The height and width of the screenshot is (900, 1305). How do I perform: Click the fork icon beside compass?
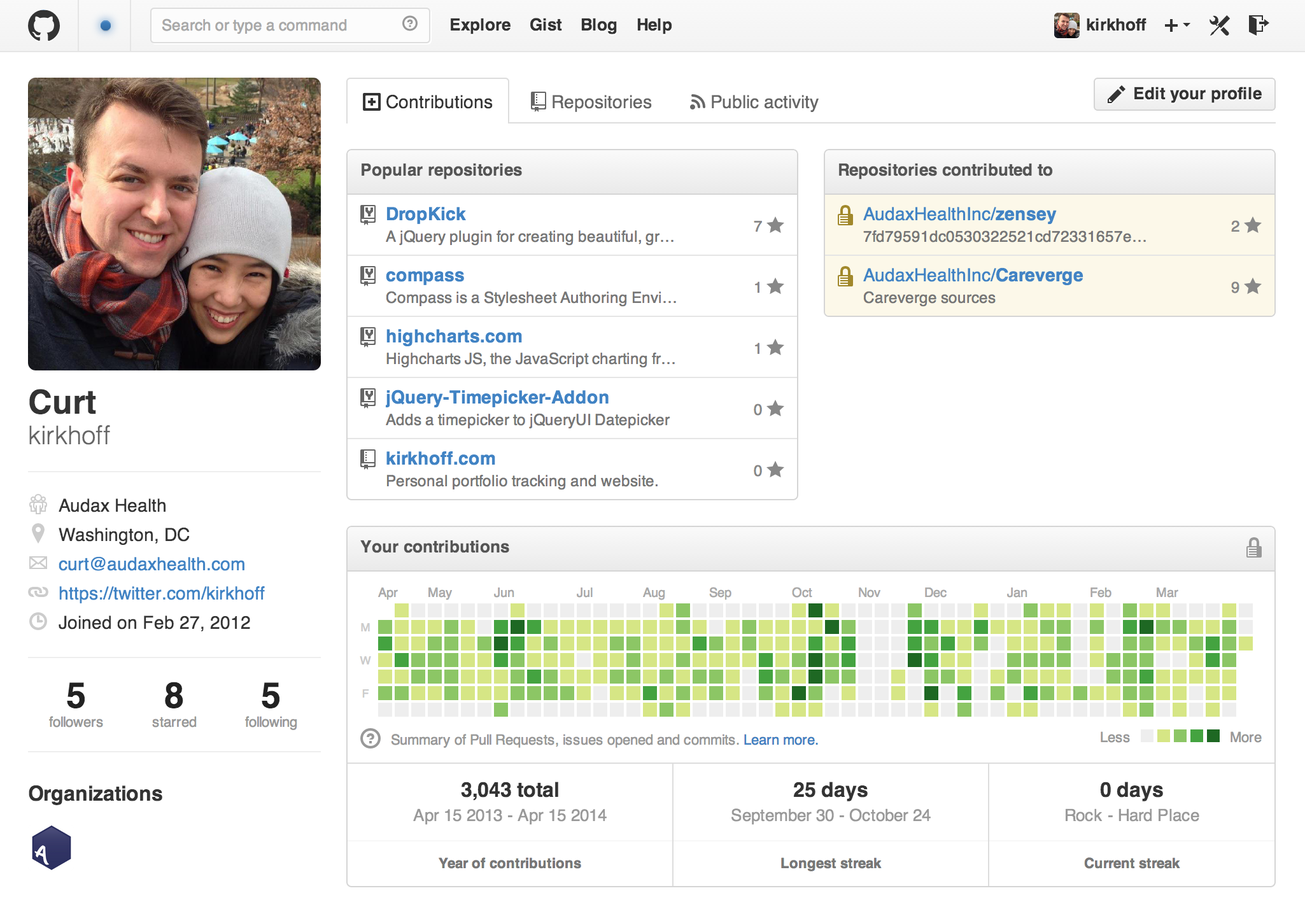(368, 275)
